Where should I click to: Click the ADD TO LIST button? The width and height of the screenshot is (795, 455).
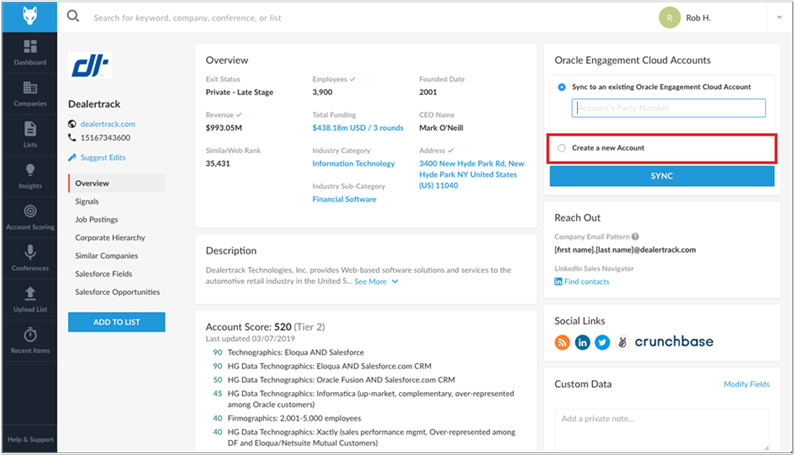click(116, 322)
